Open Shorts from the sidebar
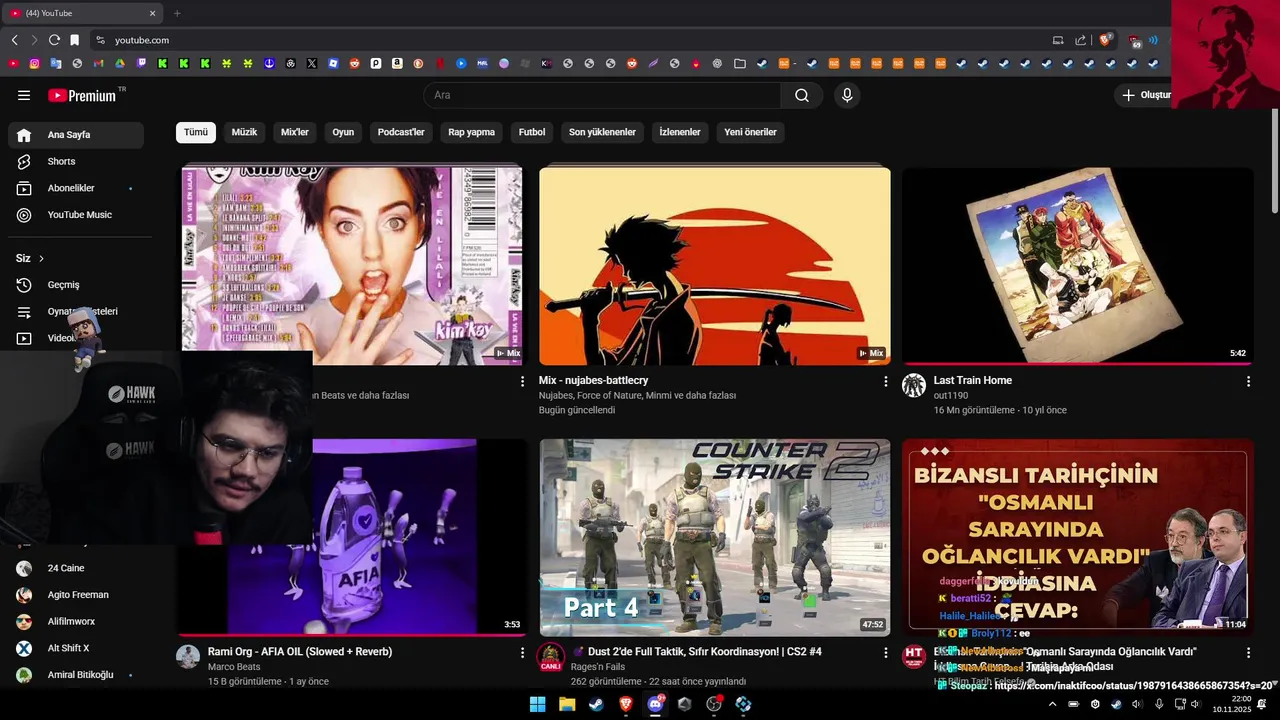Viewport: 1280px width, 720px height. 76,161
